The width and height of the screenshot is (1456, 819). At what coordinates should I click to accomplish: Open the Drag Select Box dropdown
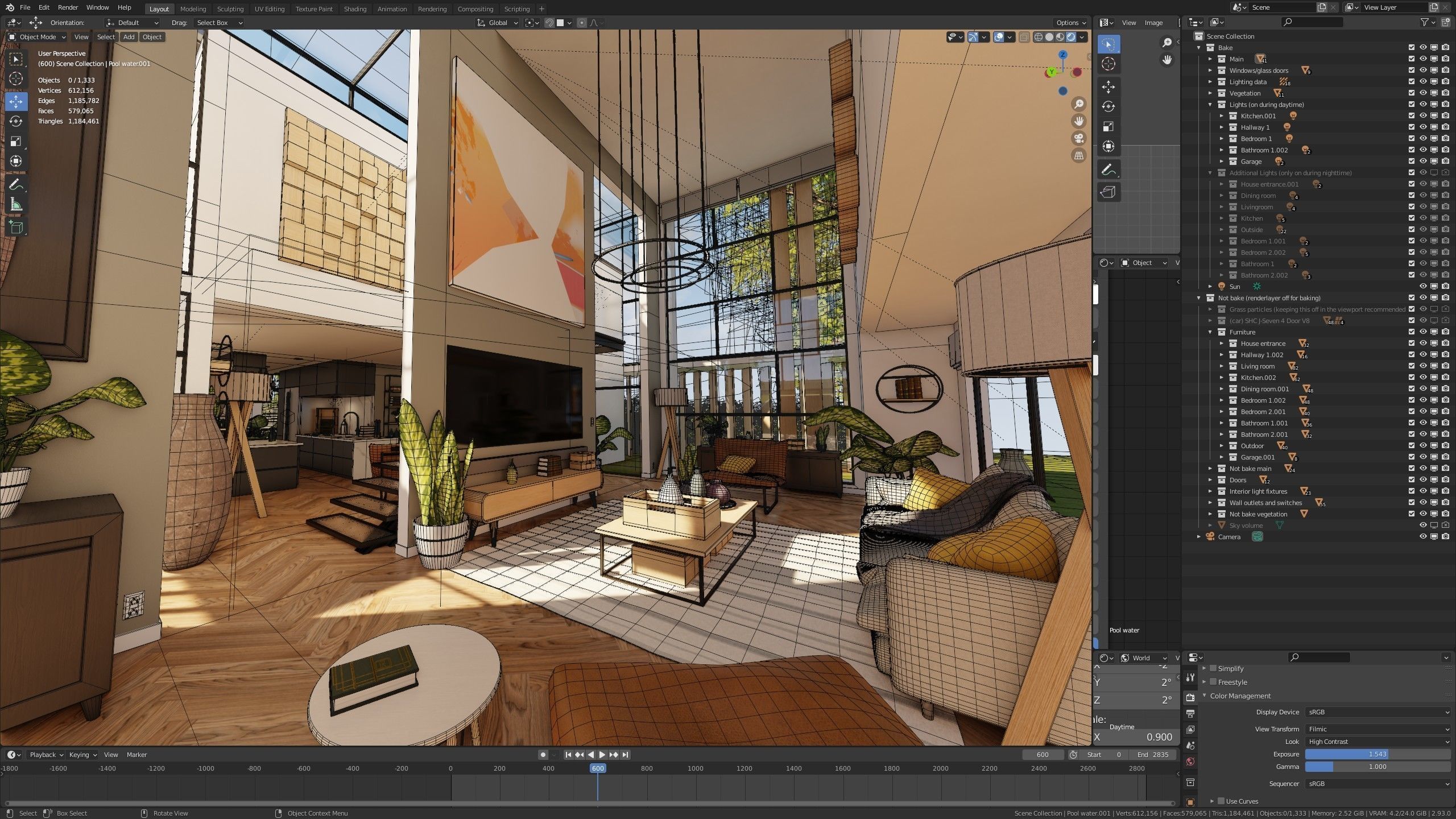pos(219,23)
